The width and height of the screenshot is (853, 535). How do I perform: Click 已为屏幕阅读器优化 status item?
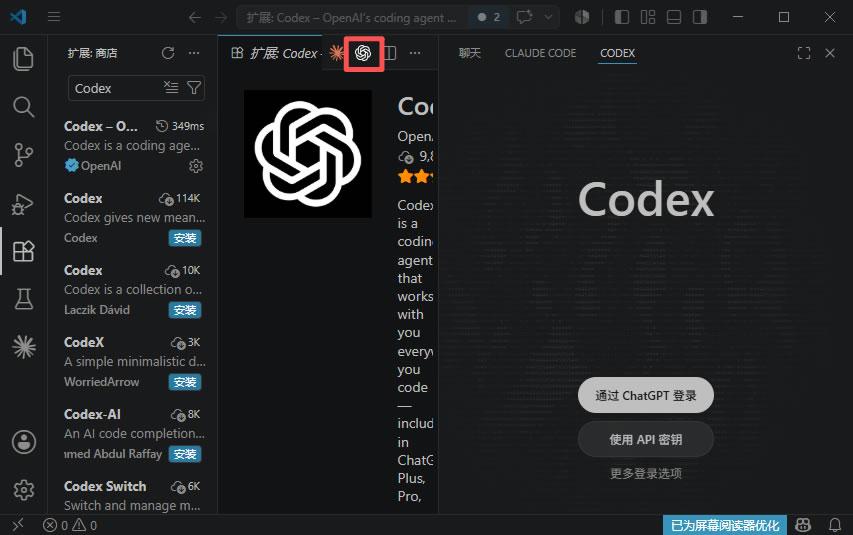click(x=725, y=525)
